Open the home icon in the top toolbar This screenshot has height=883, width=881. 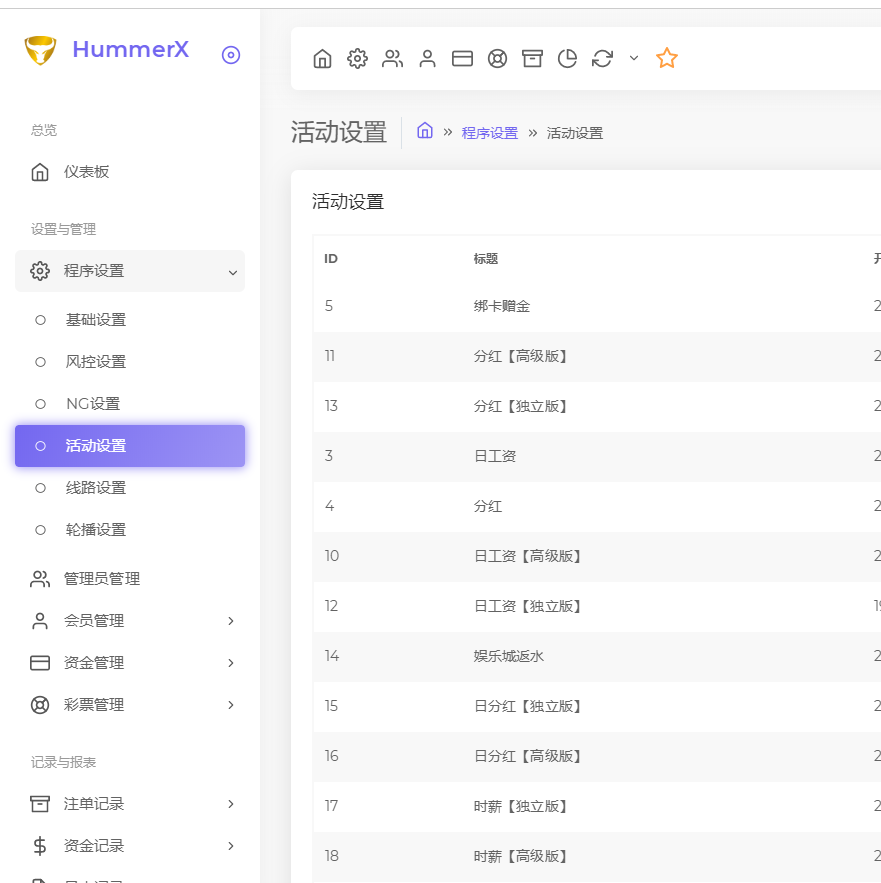point(322,58)
